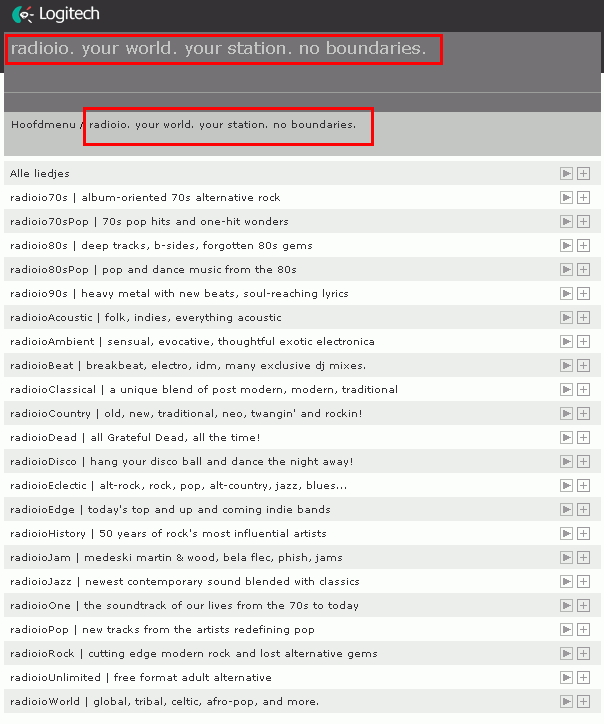Open the Alle liedjes entry
Image resolution: width=604 pixels, height=724 pixels.
click(40, 174)
